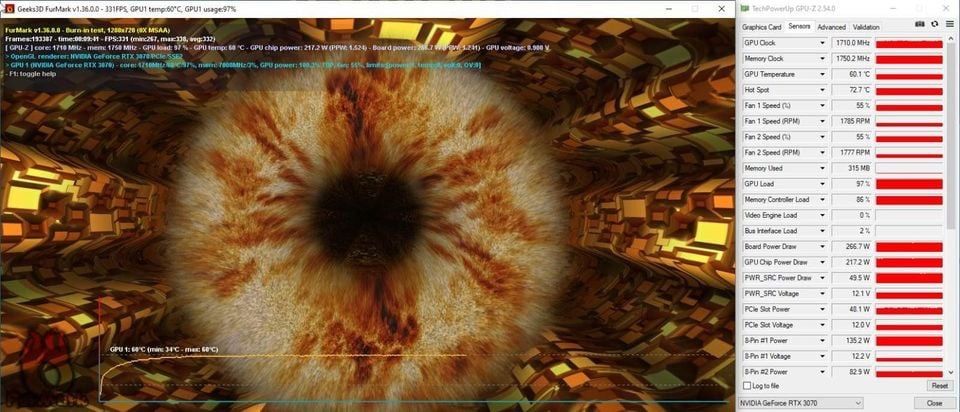Viewport: 960px width, 412px height.
Task: Click the GPU Load red history graph
Action: (x=909, y=184)
